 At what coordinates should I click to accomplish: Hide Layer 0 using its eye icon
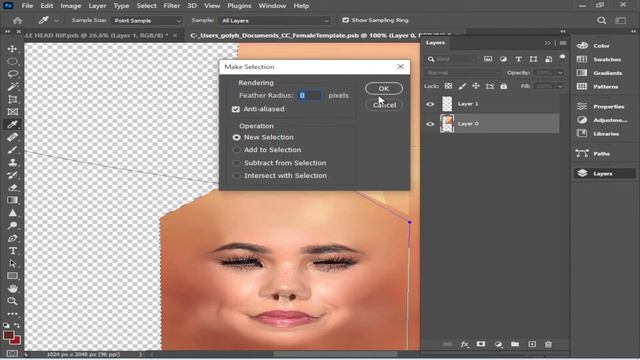click(430, 124)
